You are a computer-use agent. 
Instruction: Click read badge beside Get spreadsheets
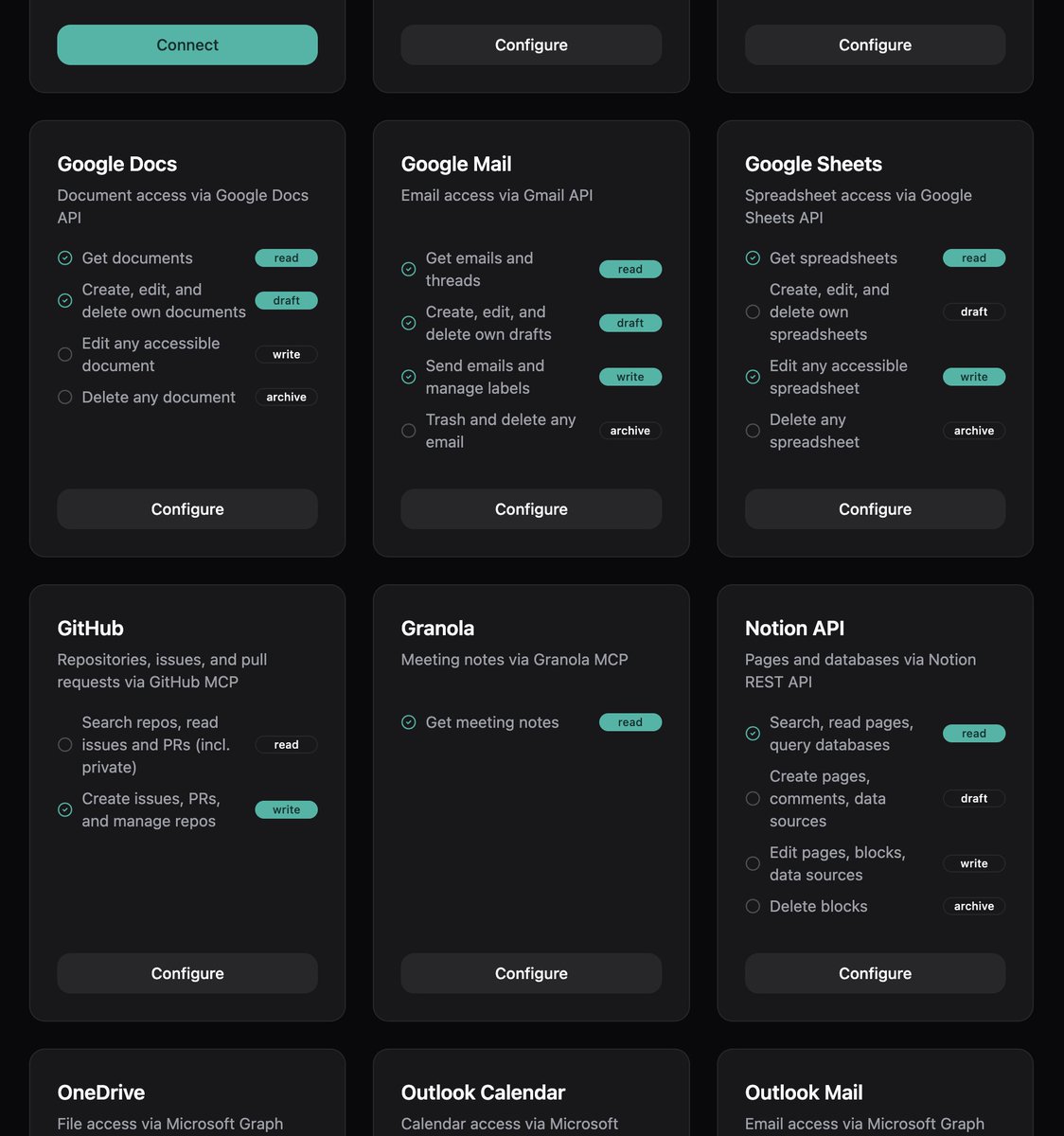pos(974,258)
